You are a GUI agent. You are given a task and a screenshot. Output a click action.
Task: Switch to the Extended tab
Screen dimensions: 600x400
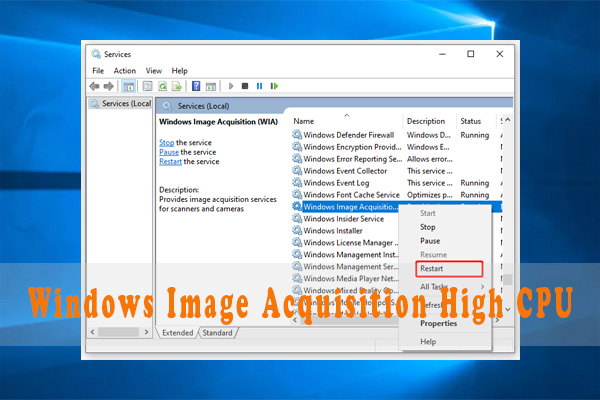tap(178, 333)
